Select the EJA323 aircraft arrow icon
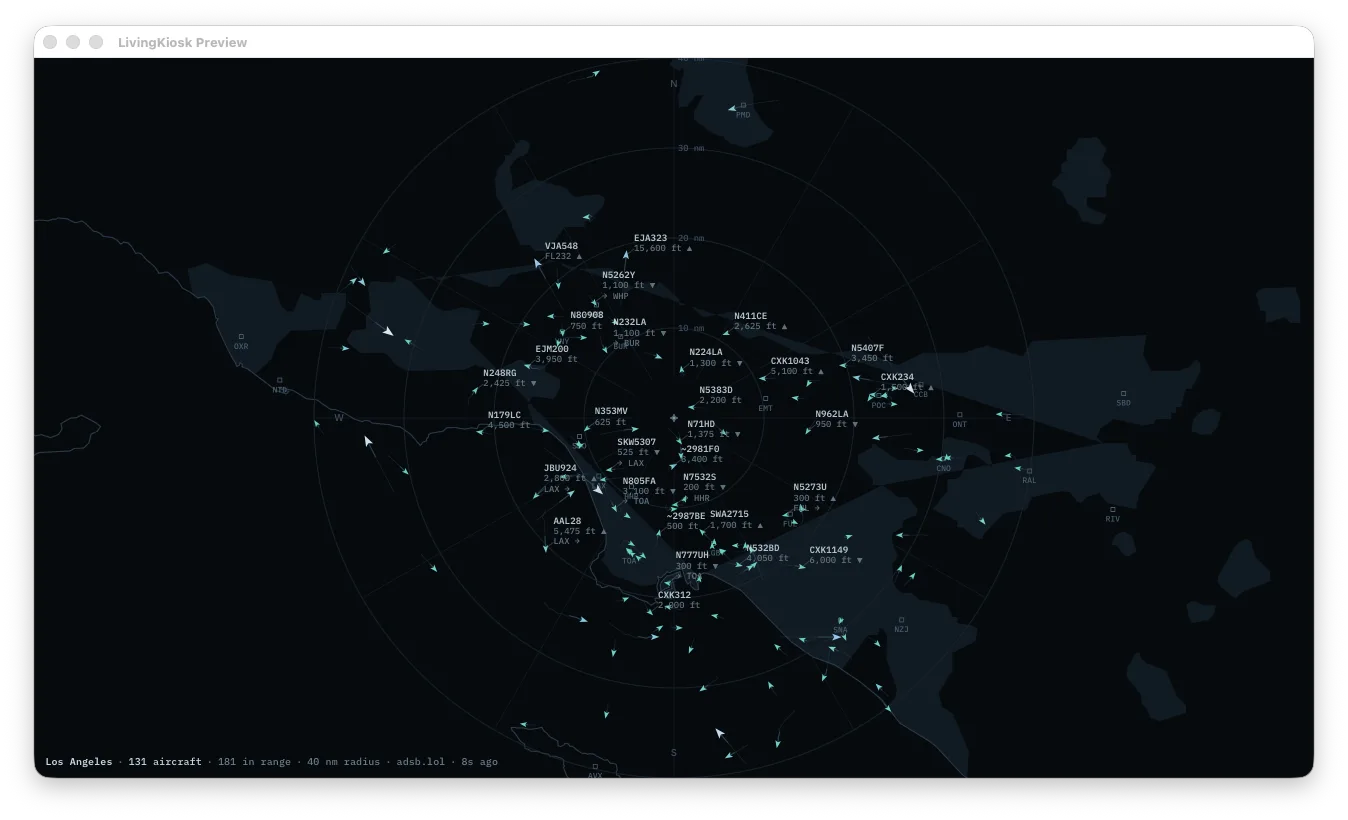 point(626,256)
